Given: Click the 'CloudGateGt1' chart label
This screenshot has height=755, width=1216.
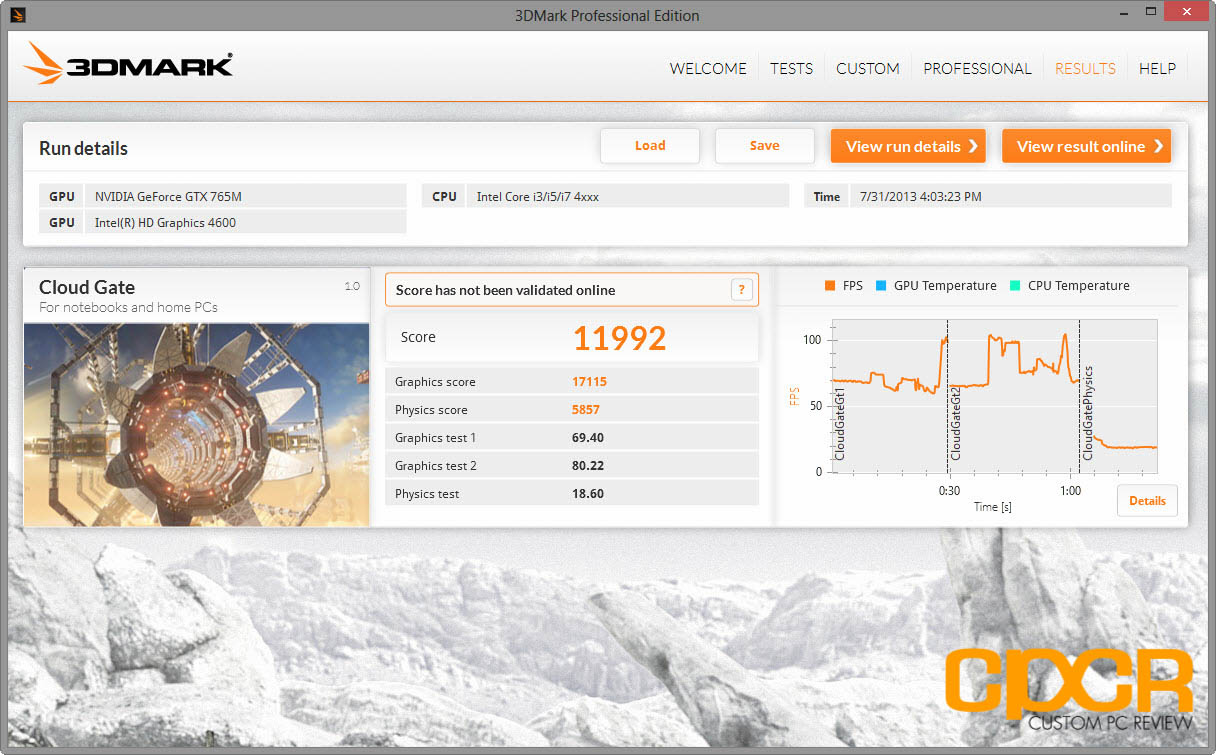Looking at the screenshot, I should [x=840, y=423].
